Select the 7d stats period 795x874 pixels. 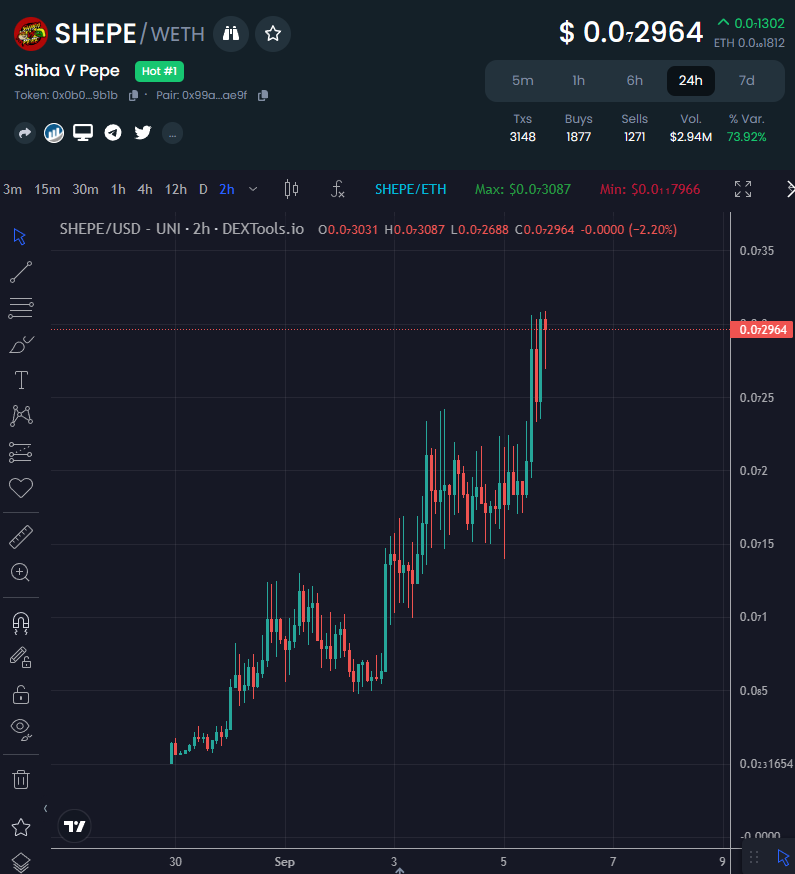(746, 81)
